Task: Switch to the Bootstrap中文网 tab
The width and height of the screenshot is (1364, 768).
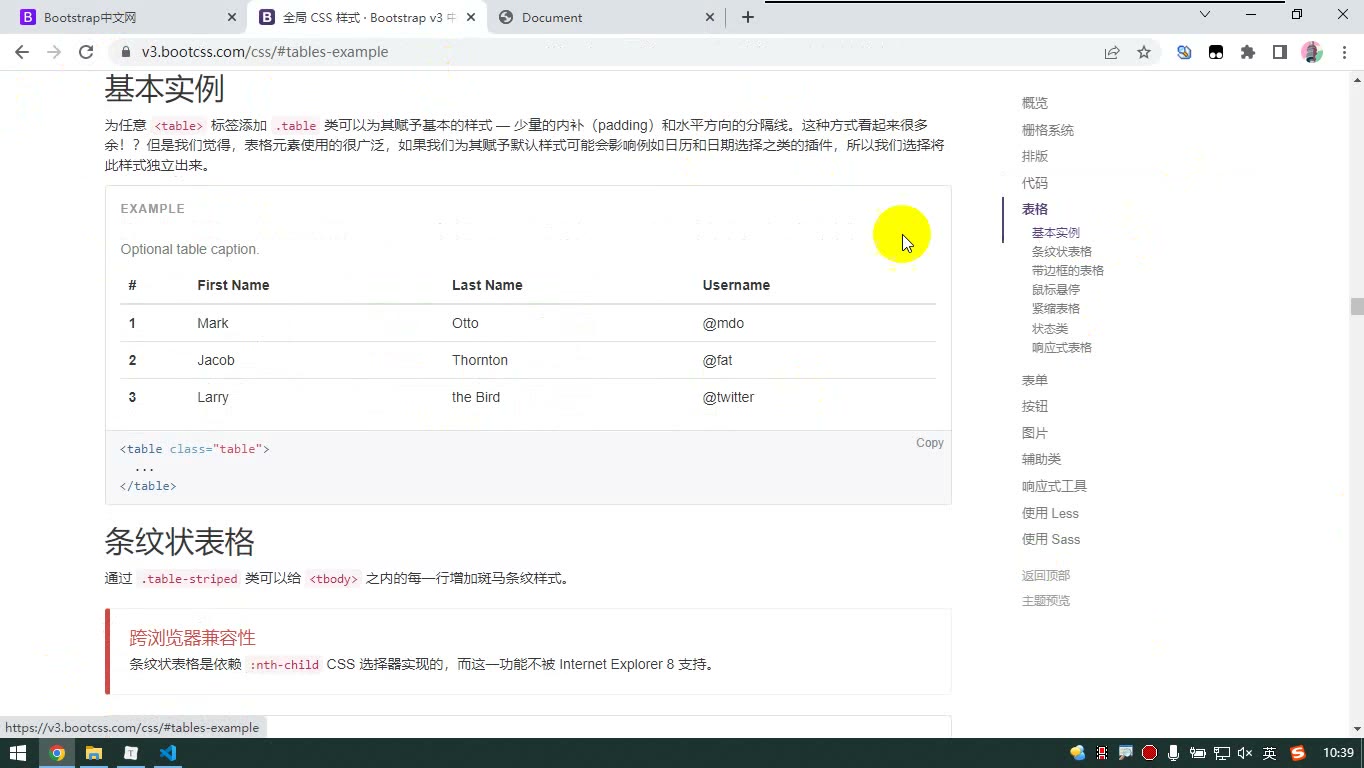Action: pos(124,17)
